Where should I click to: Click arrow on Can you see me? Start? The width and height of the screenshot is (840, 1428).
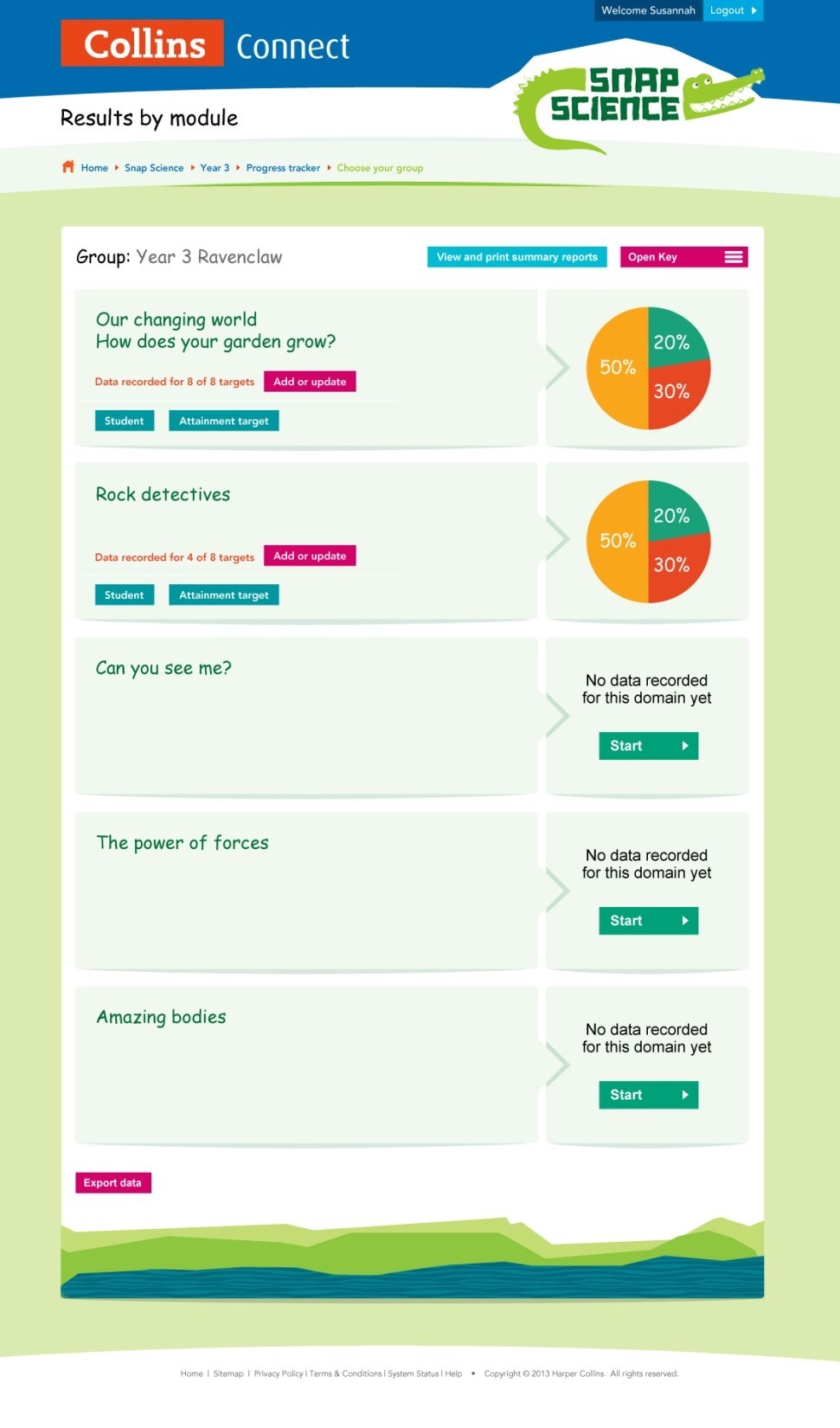(x=685, y=746)
